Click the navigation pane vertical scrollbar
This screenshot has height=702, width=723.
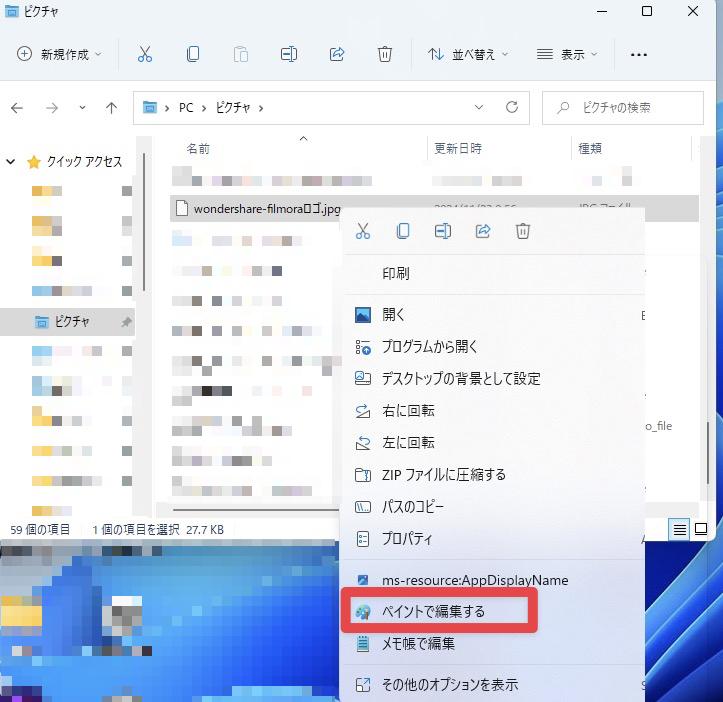tap(144, 222)
